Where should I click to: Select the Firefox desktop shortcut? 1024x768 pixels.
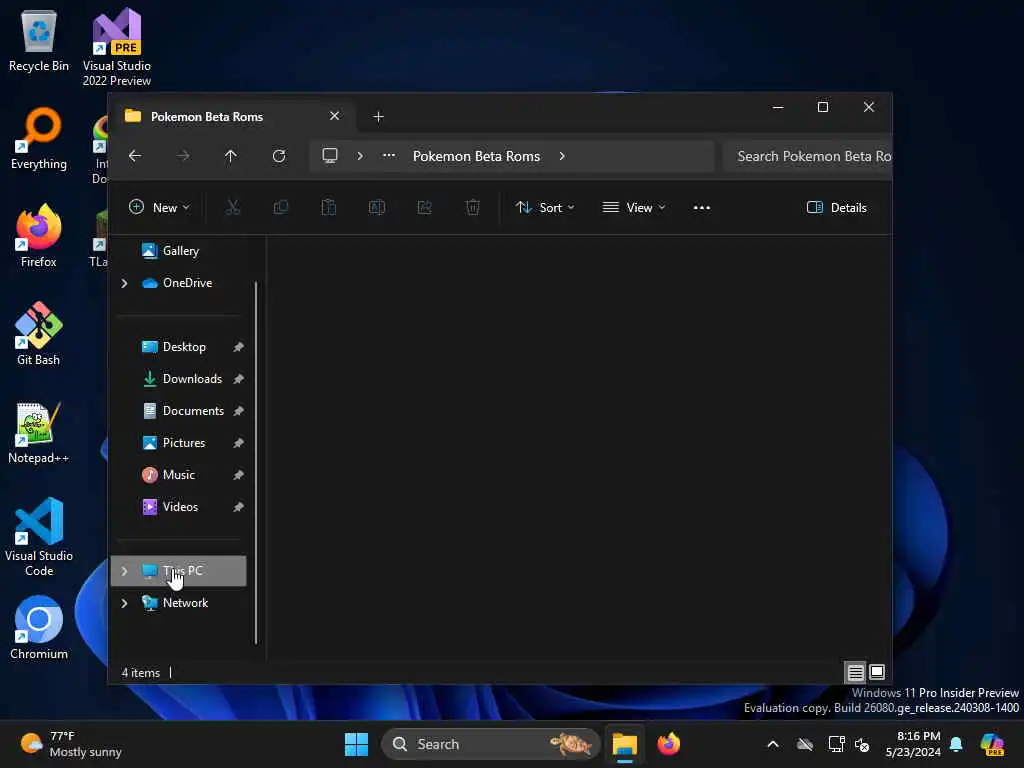coord(39,236)
